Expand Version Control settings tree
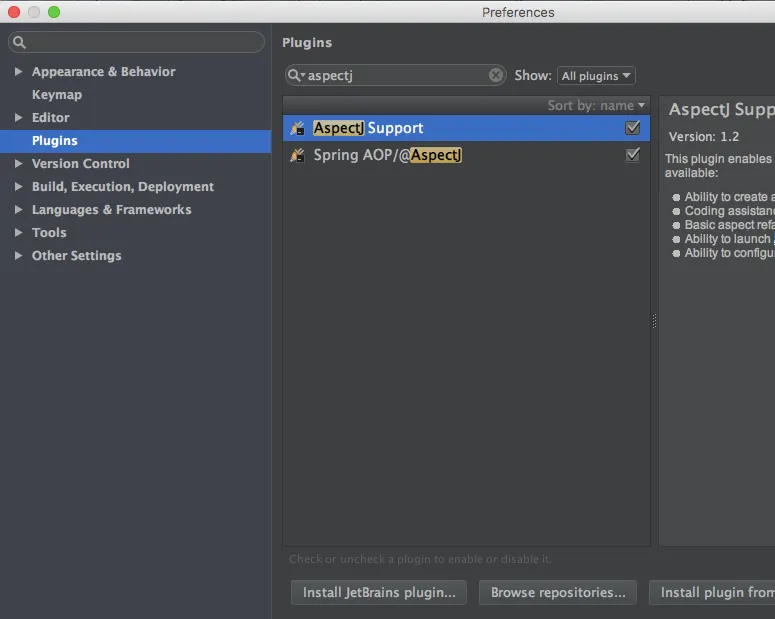The height and width of the screenshot is (619, 775). [18, 164]
